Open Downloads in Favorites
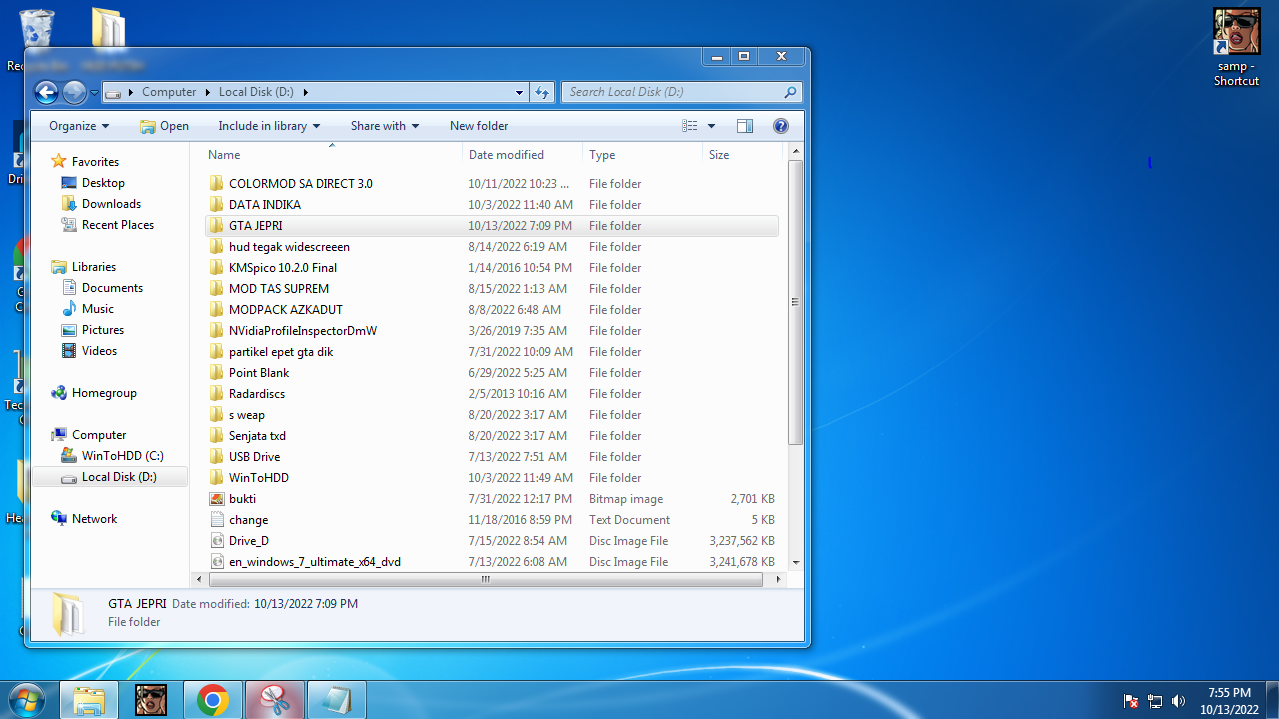 tap(111, 204)
